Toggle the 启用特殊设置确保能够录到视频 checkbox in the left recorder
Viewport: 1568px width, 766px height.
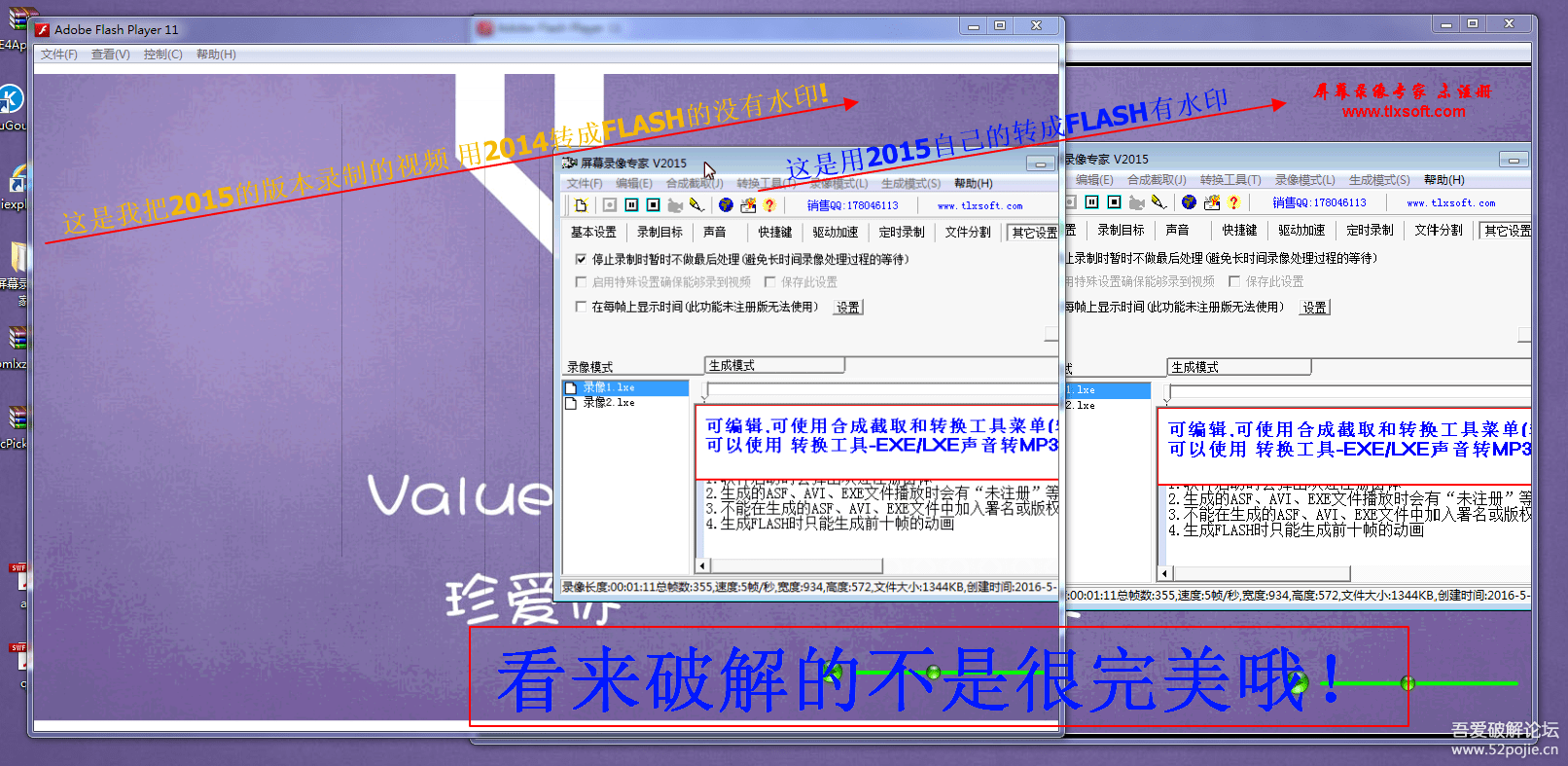581,282
